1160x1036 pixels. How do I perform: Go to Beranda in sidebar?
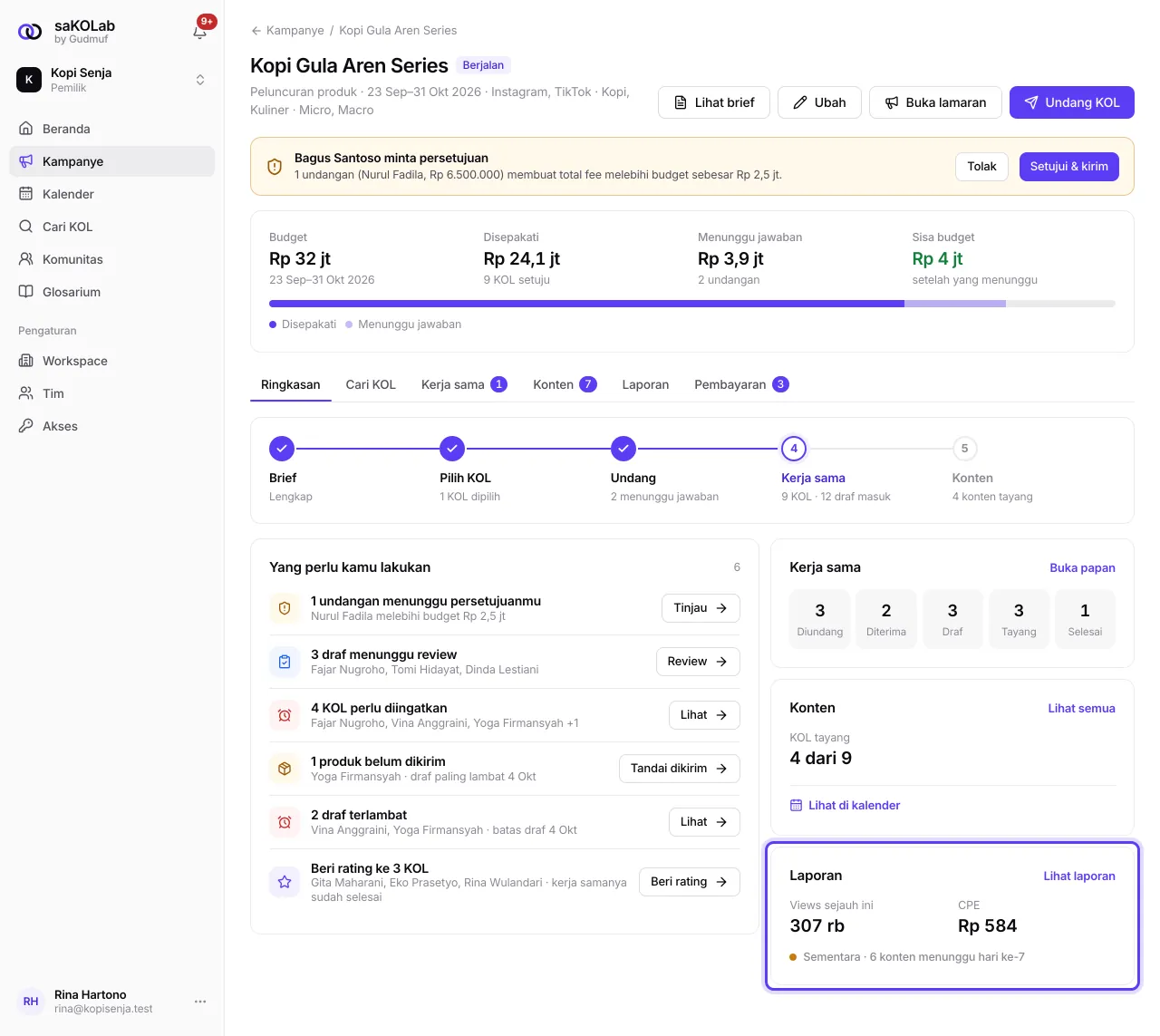112,129
